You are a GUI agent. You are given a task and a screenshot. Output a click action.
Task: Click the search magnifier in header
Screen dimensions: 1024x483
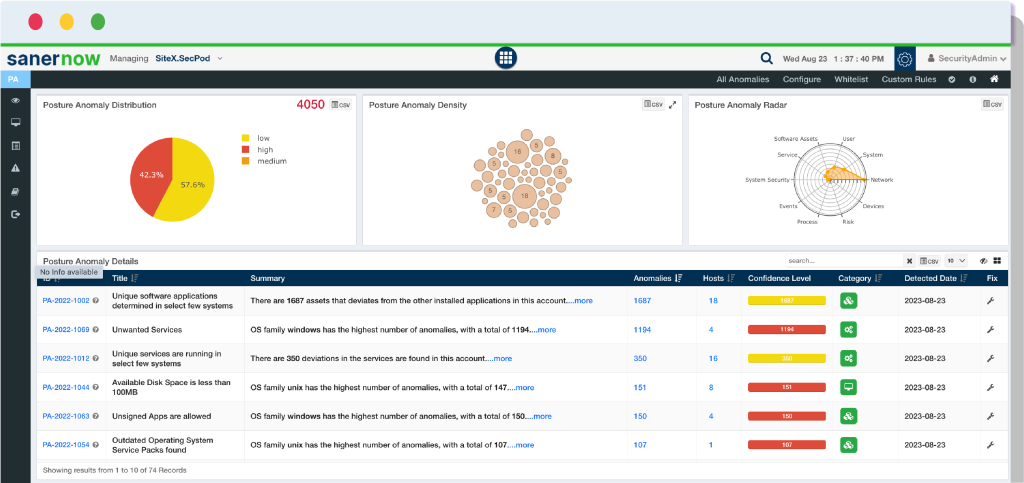[x=766, y=58]
